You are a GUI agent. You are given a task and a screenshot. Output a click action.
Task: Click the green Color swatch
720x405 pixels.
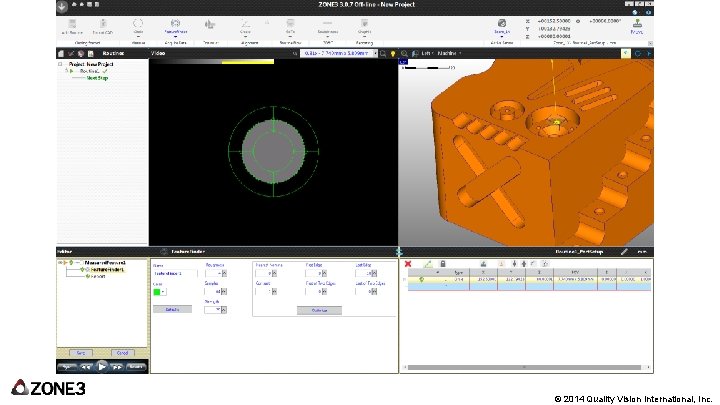(157, 292)
